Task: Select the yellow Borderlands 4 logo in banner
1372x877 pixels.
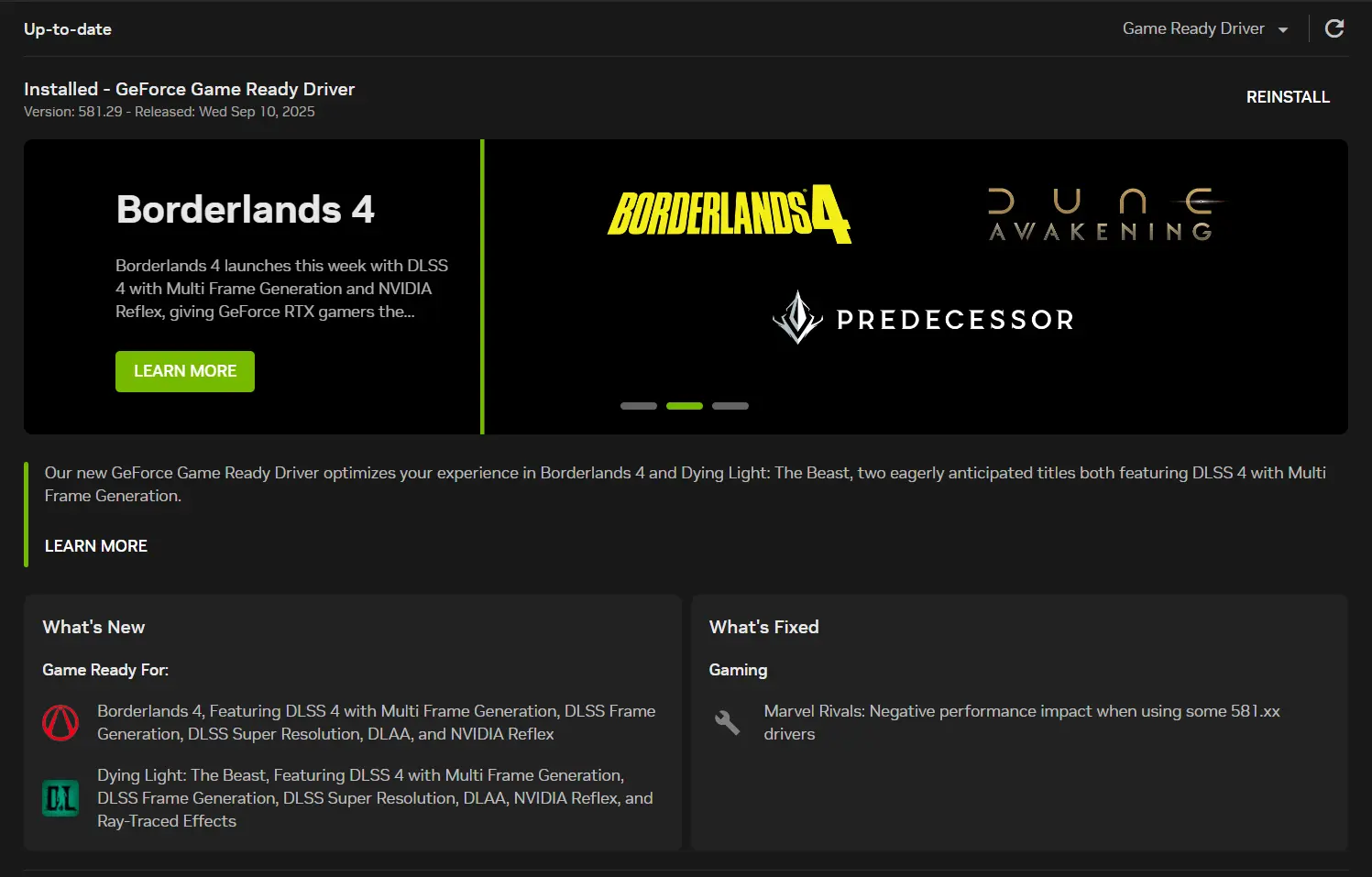Action: tap(729, 214)
